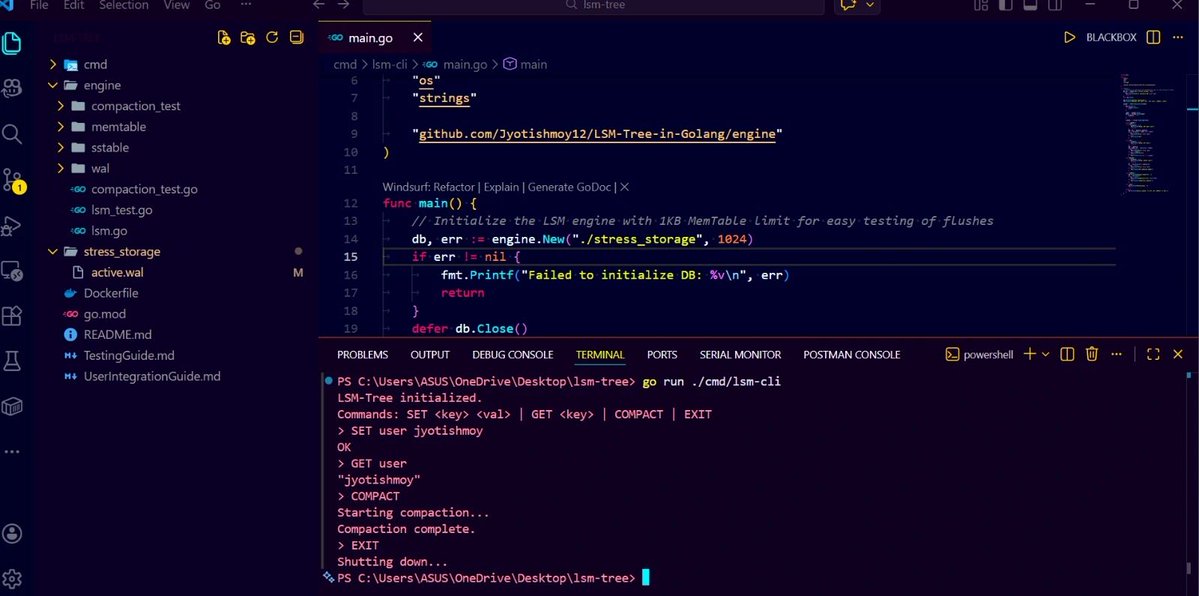The image size is (1199, 596).
Task: Open the chat icon in title bar
Action: 848,5
